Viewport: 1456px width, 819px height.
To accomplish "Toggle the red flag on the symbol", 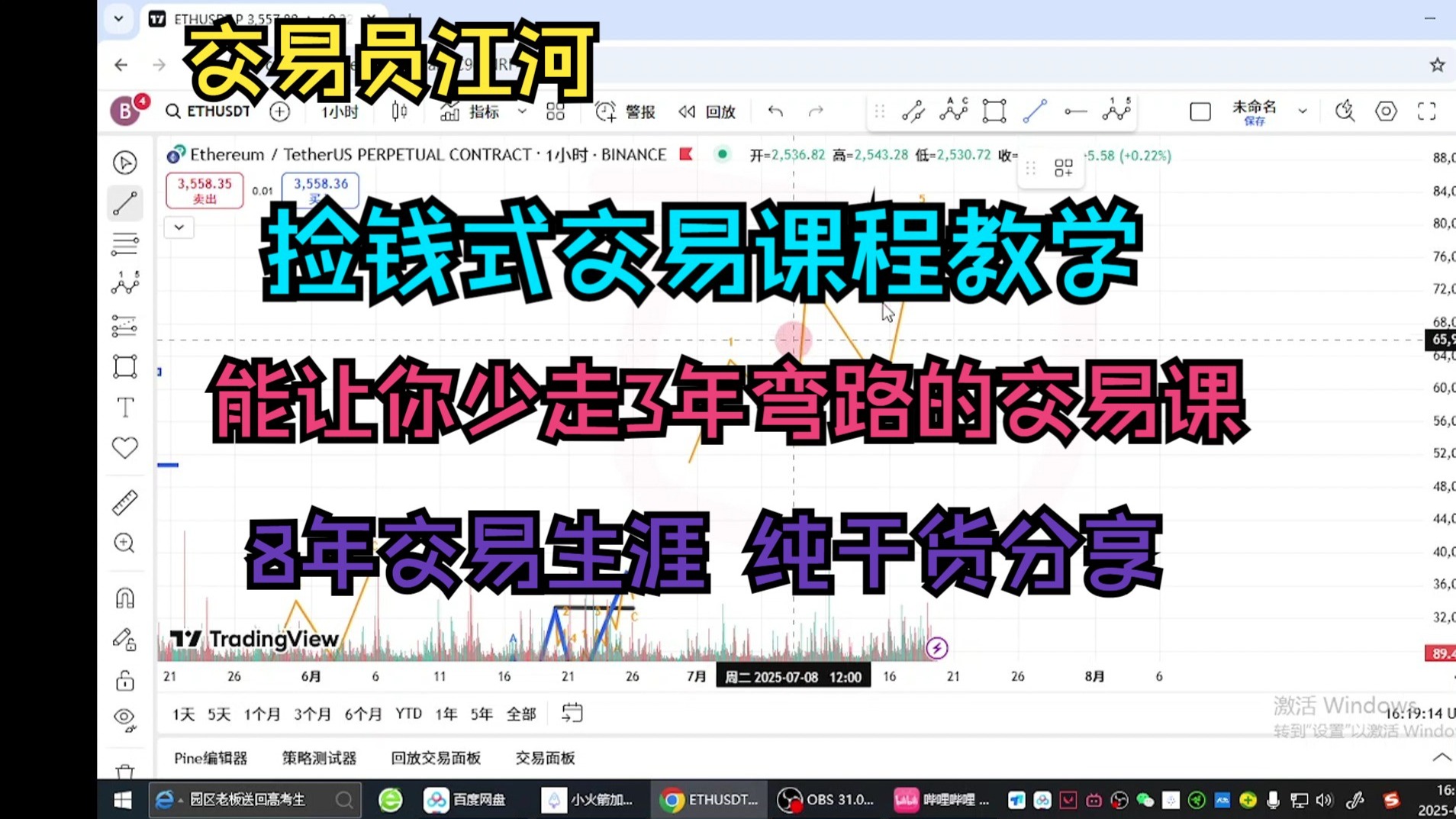I will point(686,154).
